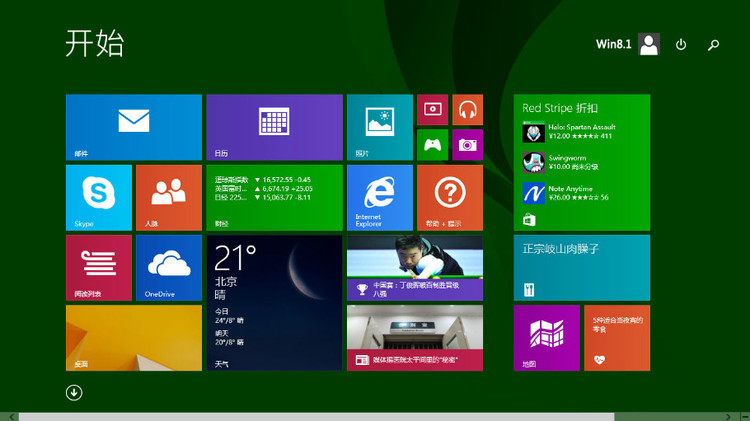Screen dimensions: 750x421
Task: Show all apps with down arrow
Action: [x=74, y=392]
